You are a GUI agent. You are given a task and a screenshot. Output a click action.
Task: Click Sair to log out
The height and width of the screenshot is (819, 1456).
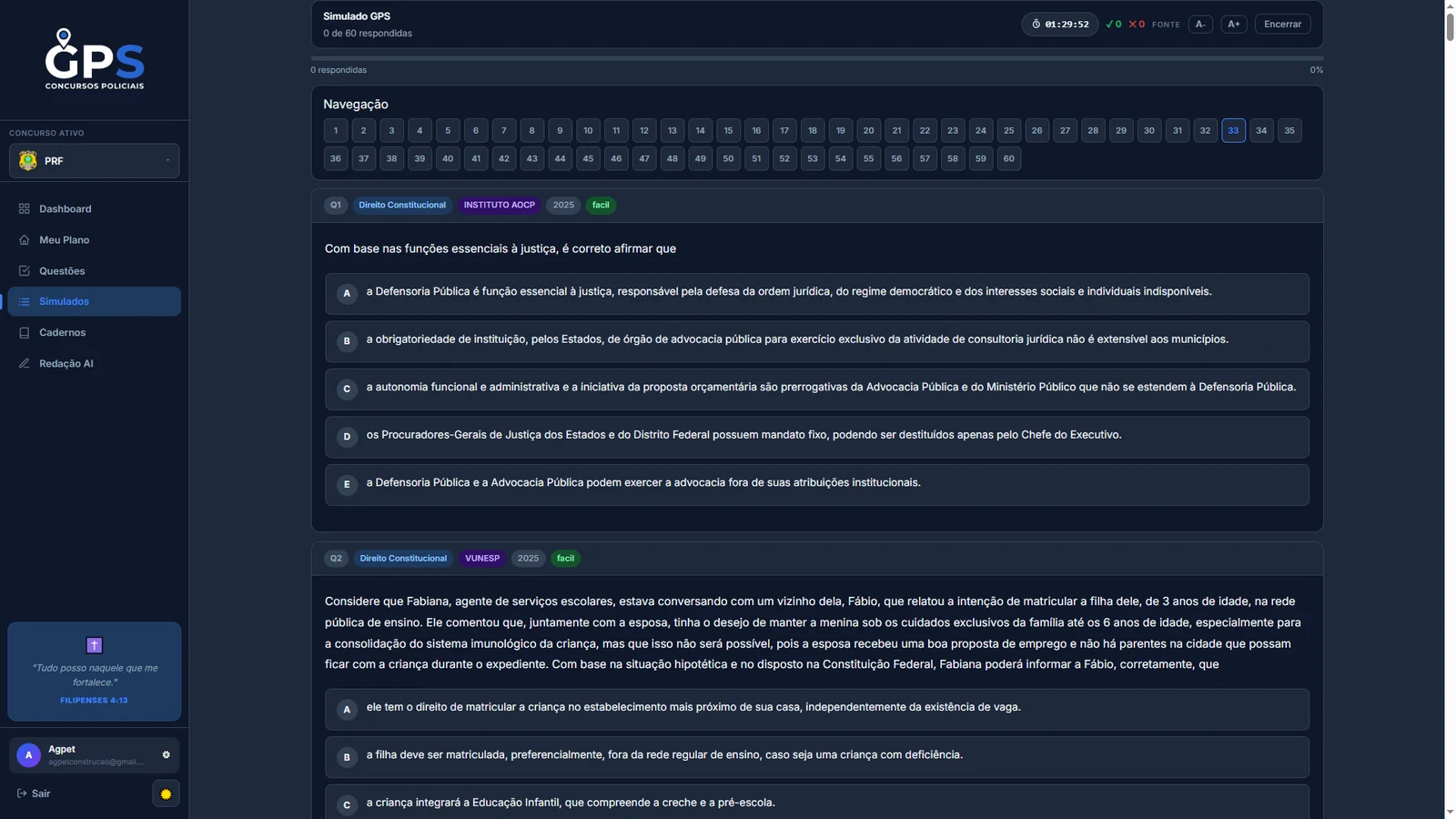(34, 794)
